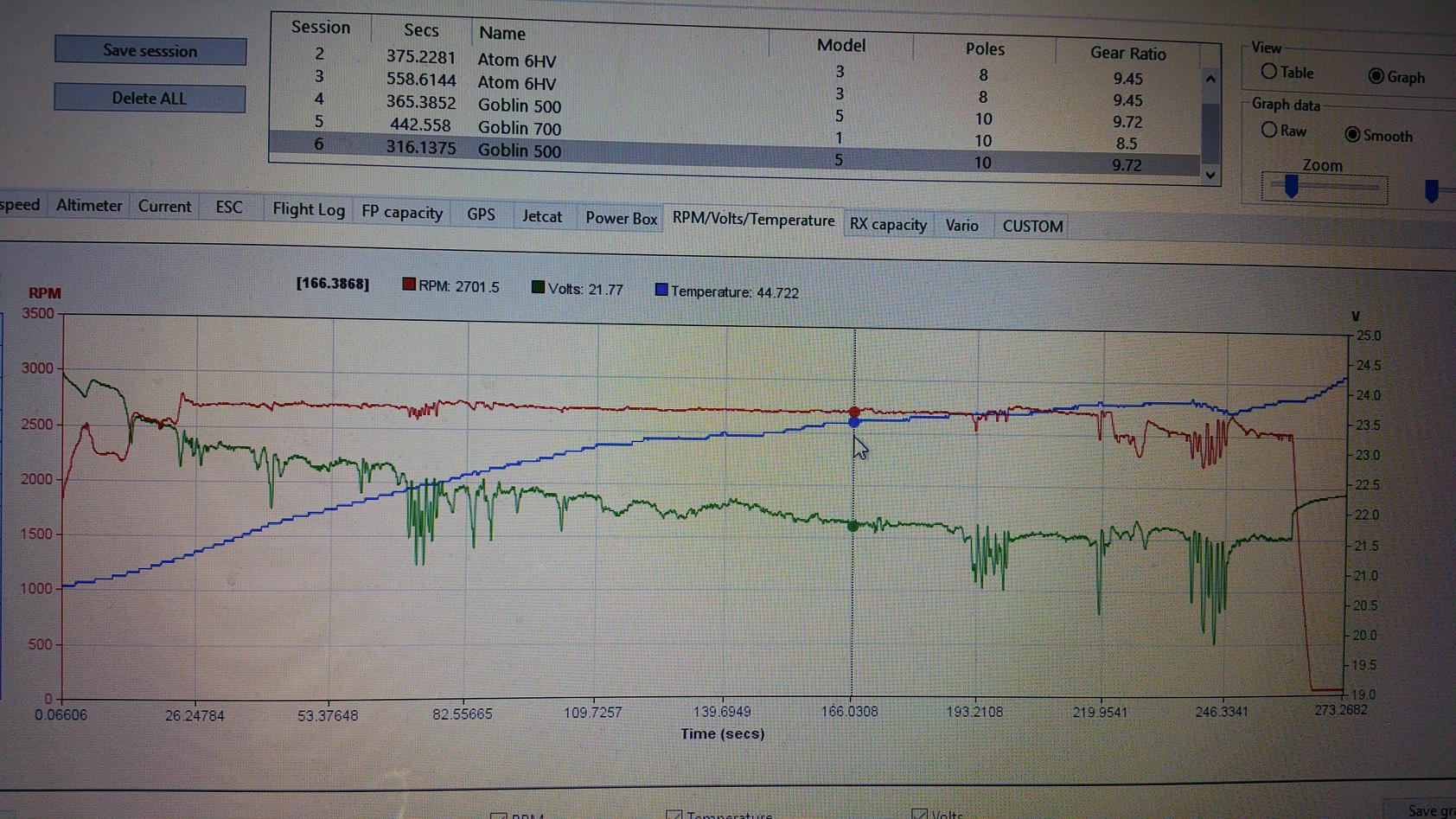Select Raw graph data option

pos(1269,130)
